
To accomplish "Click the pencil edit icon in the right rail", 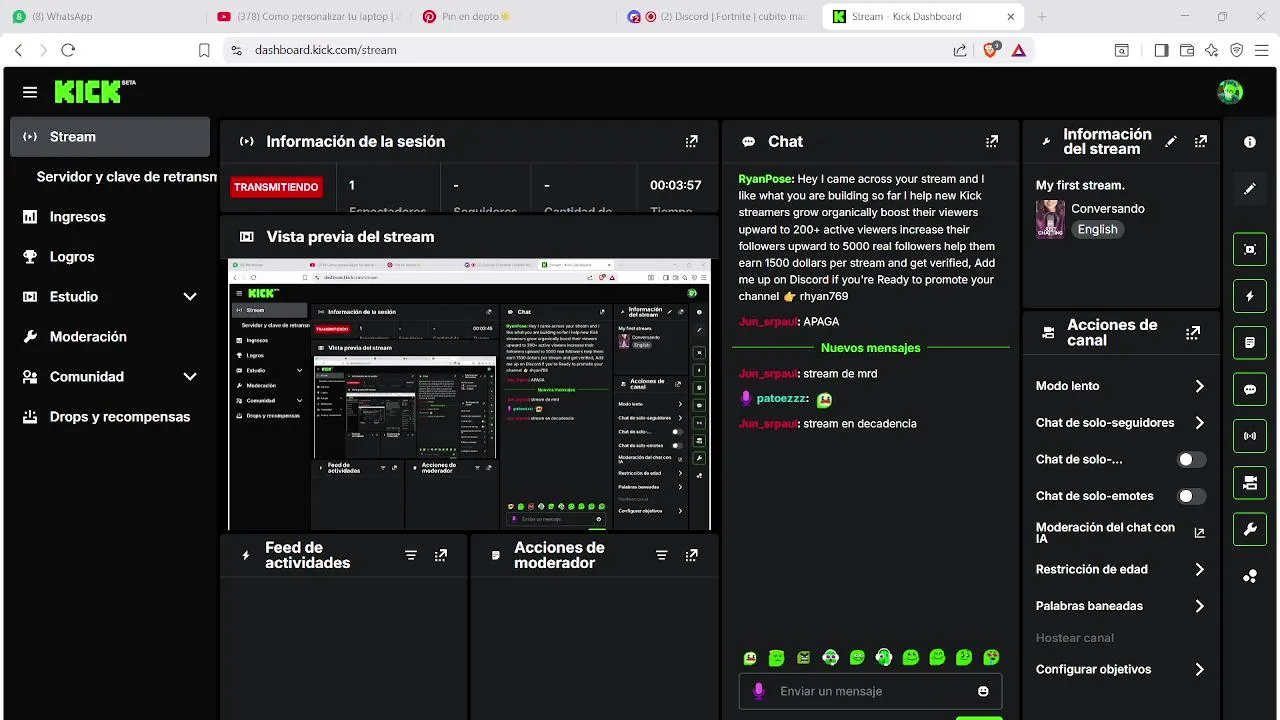I will point(1250,189).
